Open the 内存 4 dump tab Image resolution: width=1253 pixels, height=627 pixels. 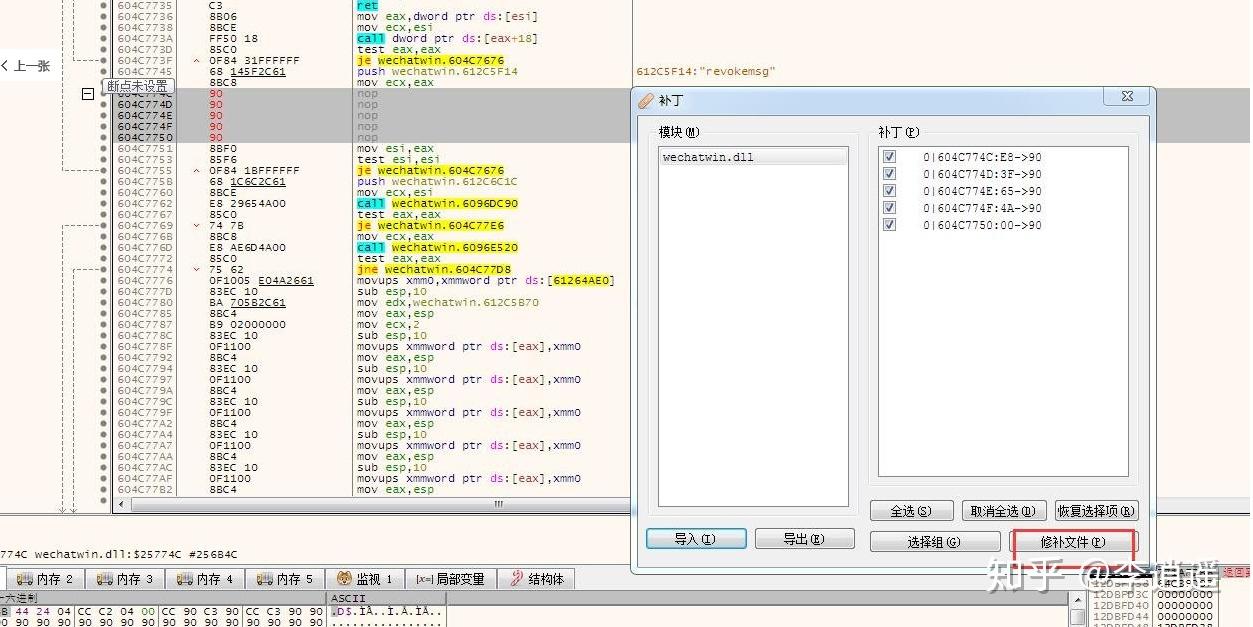[x=206, y=579]
